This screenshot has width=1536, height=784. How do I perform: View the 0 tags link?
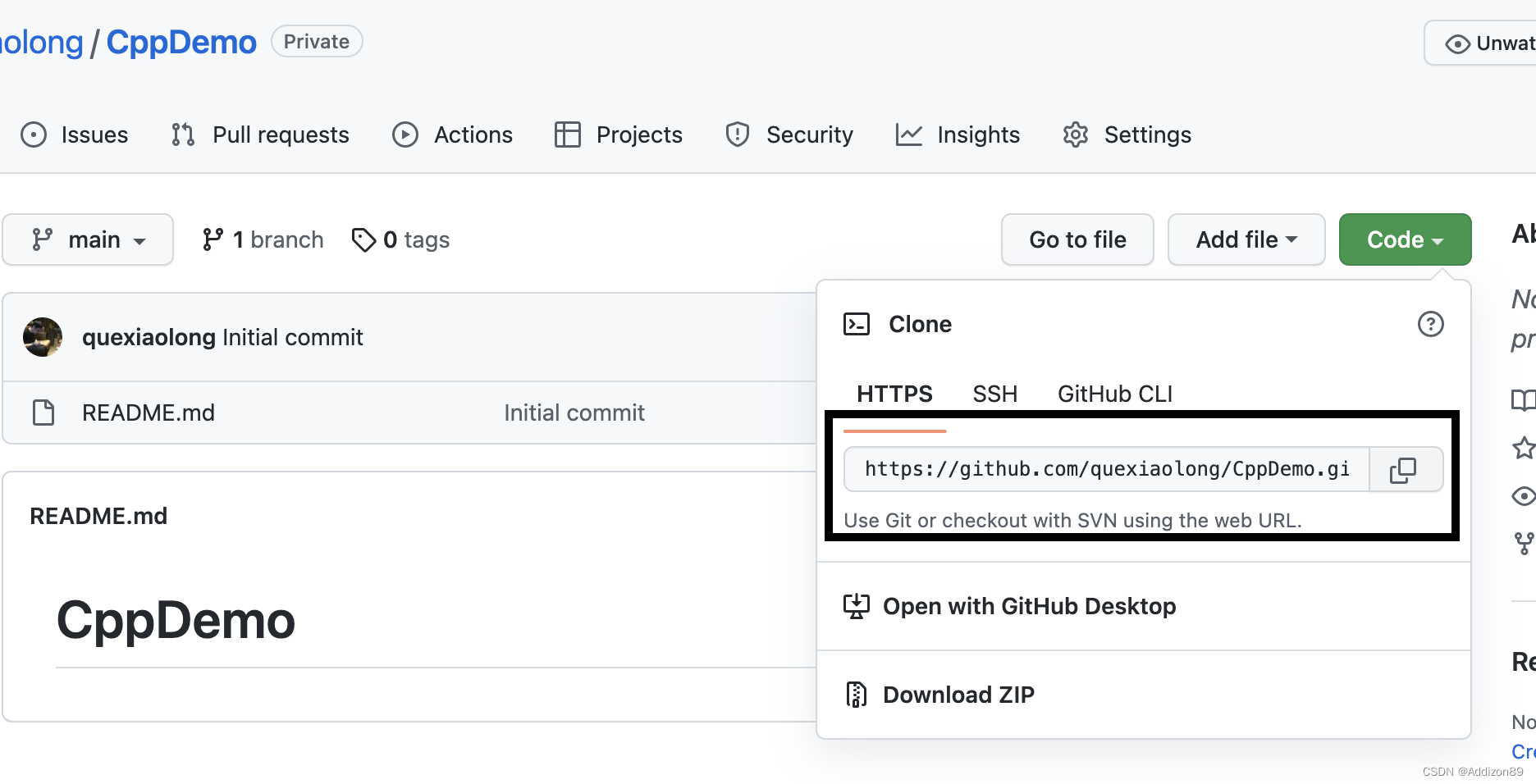point(400,239)
